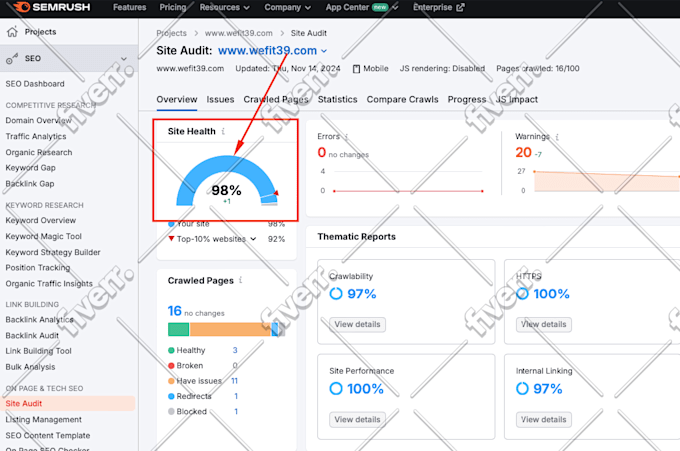Image resolution: width=680 pixels, height=451 pixels.
Task: Switch to the Statistics tab
Action: pyautogui.click(x=337, y=99)
